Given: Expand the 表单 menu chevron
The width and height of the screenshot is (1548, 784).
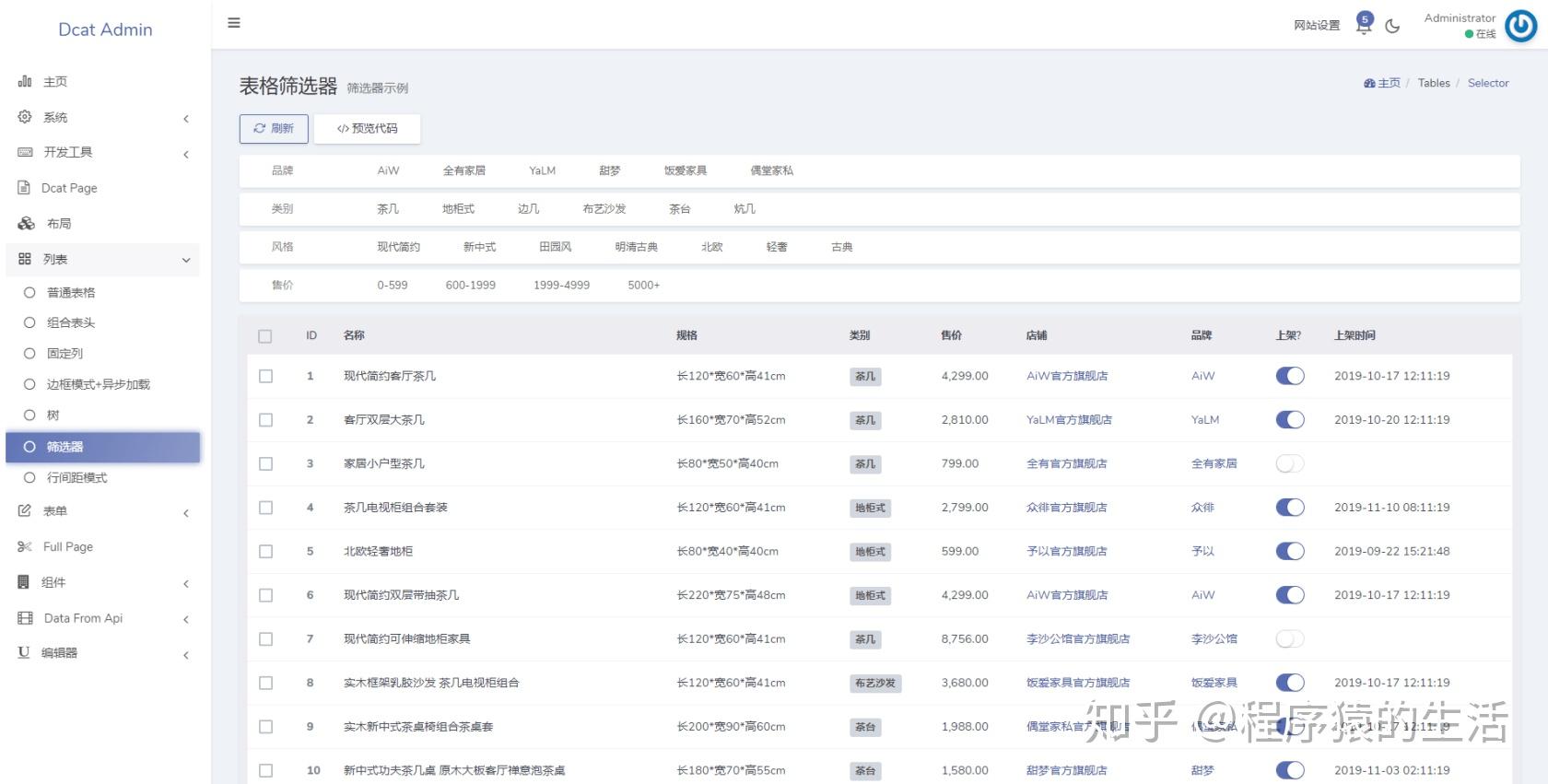Looking at the screenshot, I should click(186, 512).
